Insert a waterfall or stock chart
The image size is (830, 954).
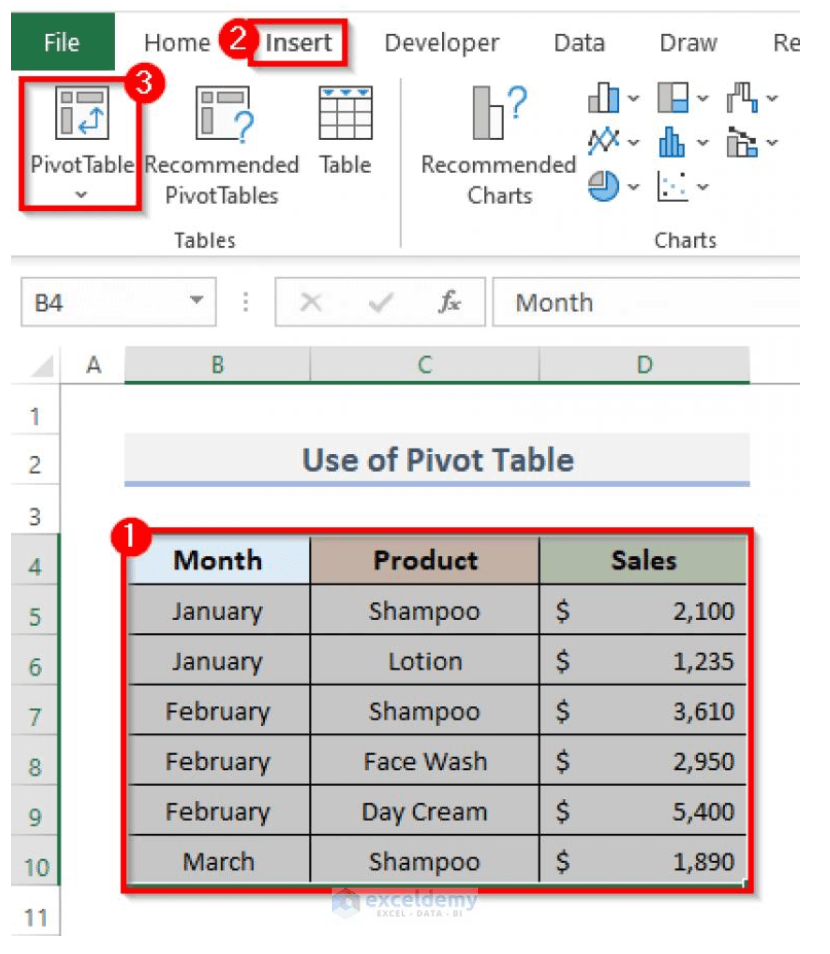(x=742, y=98)
